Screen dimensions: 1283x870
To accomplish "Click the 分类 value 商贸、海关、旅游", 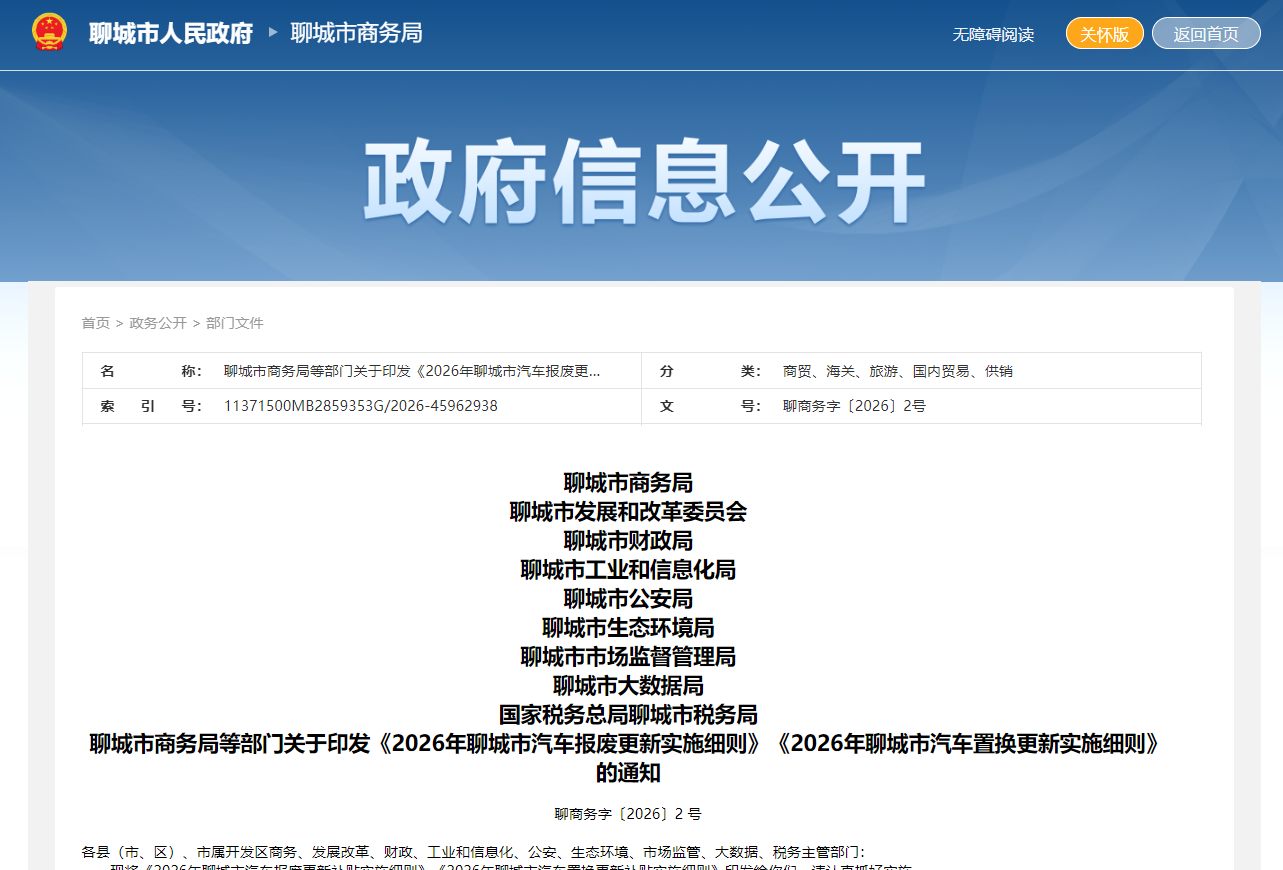I will click(x=897, y=371).
